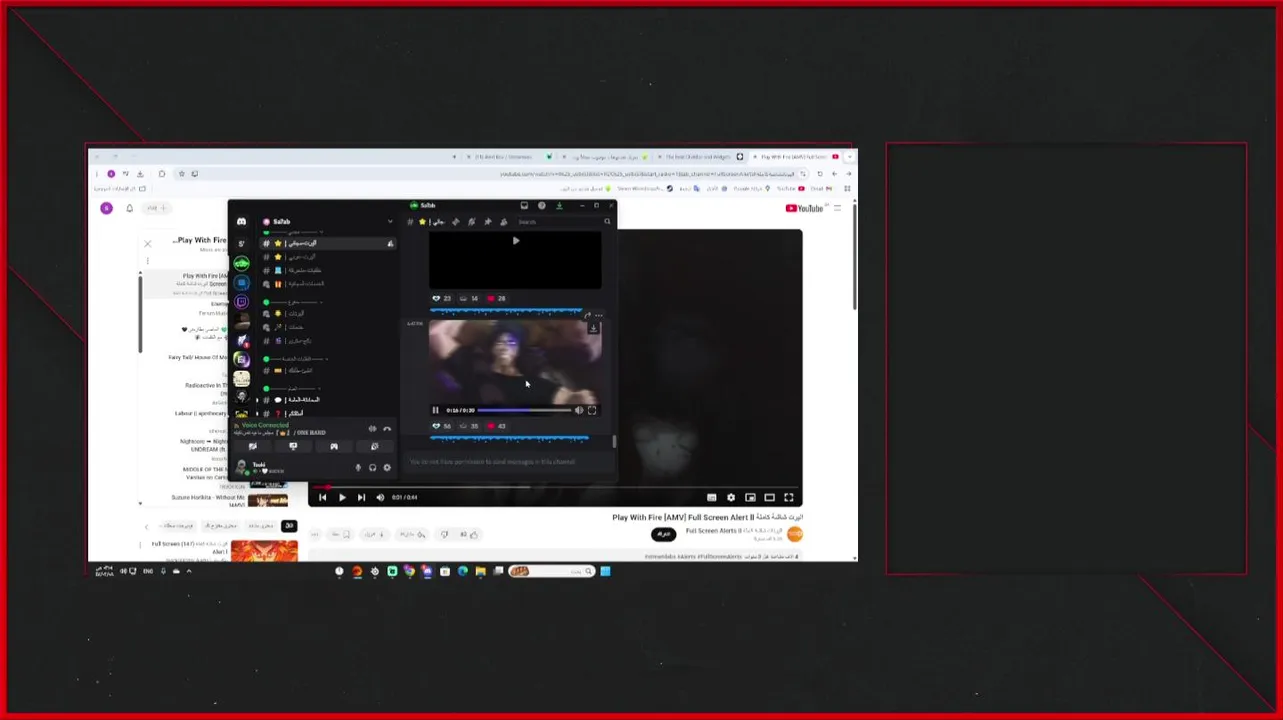
Task: Dislike the YouTube video thumbs down
Action: (x=445, y=534)
